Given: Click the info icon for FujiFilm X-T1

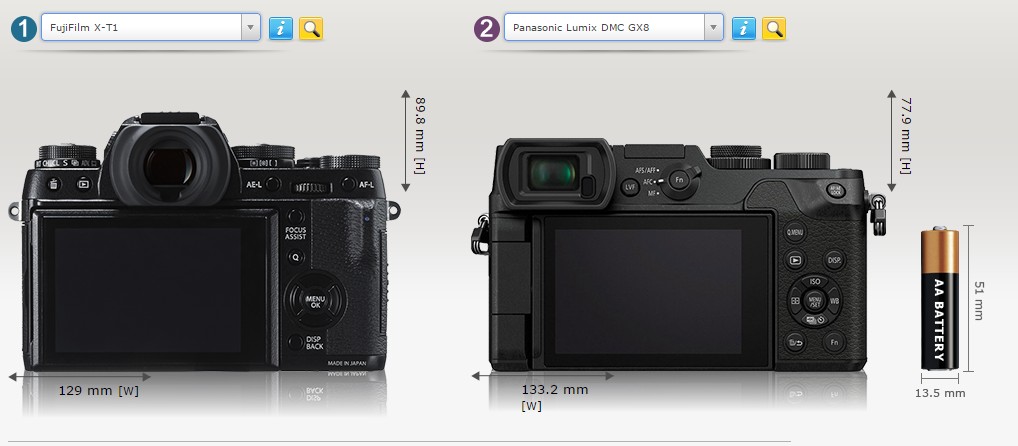Looking at the screenshot, I should click(281, 28).
